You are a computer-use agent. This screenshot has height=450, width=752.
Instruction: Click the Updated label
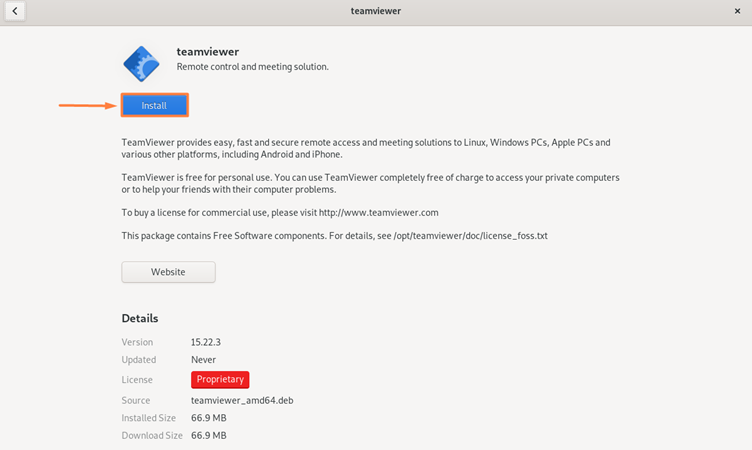point(139,360)
